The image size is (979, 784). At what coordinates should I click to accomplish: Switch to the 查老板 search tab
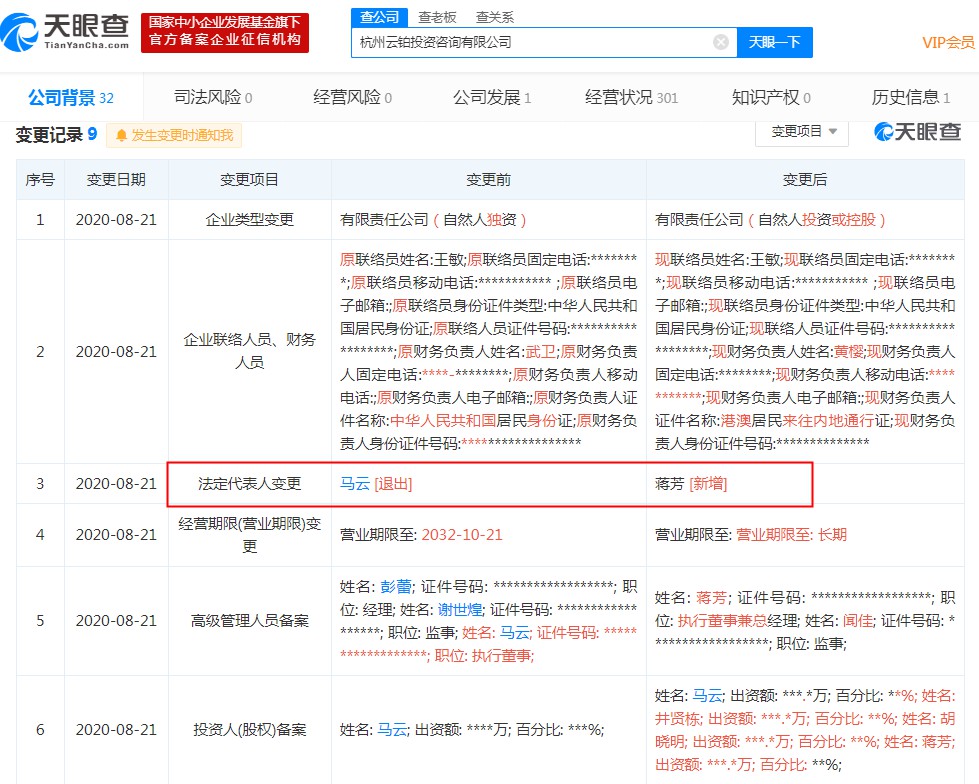437,17
